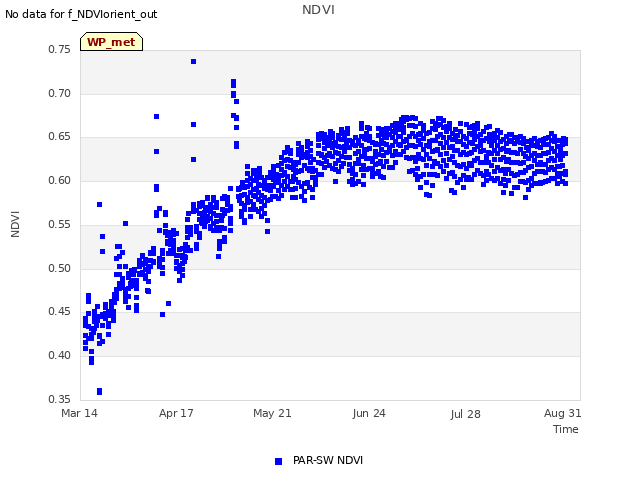This screenshot has width=640, height=480.
Task: Click the 0.75 y-axis tick label
Action: pyautogui.click(x=59, y=49)
